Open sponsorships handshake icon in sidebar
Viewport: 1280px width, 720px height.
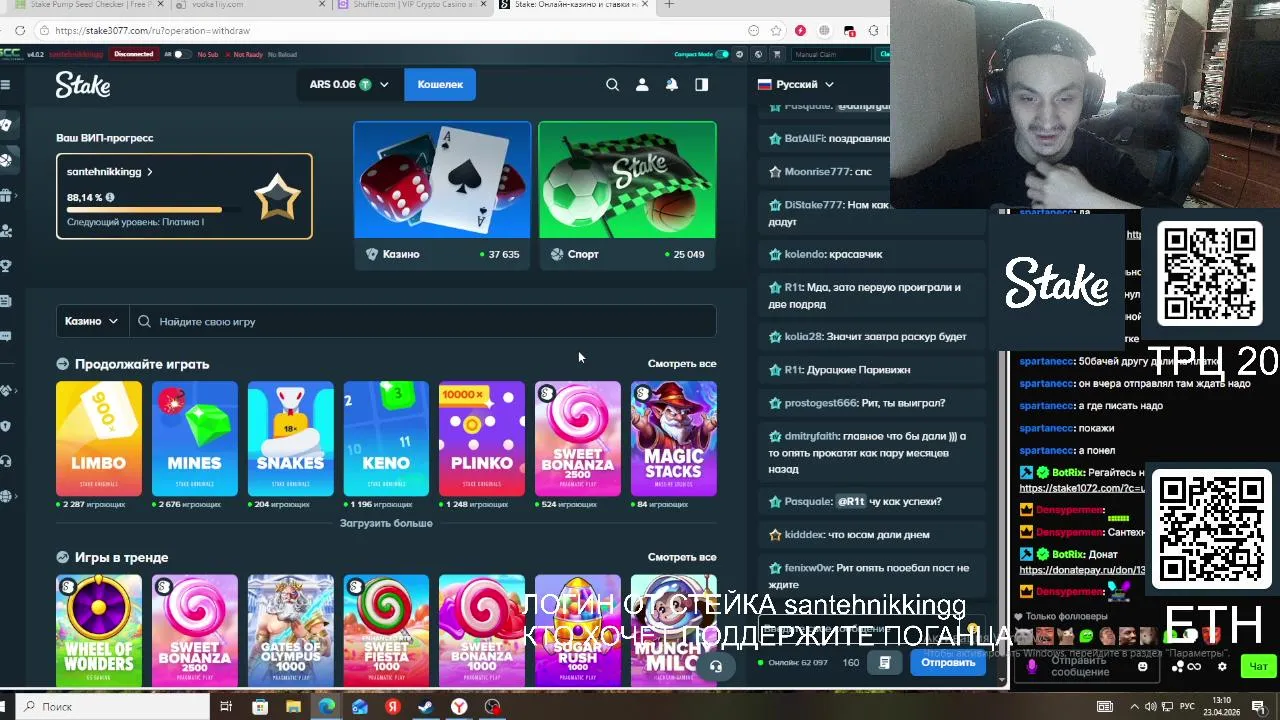tap(5, 390)
